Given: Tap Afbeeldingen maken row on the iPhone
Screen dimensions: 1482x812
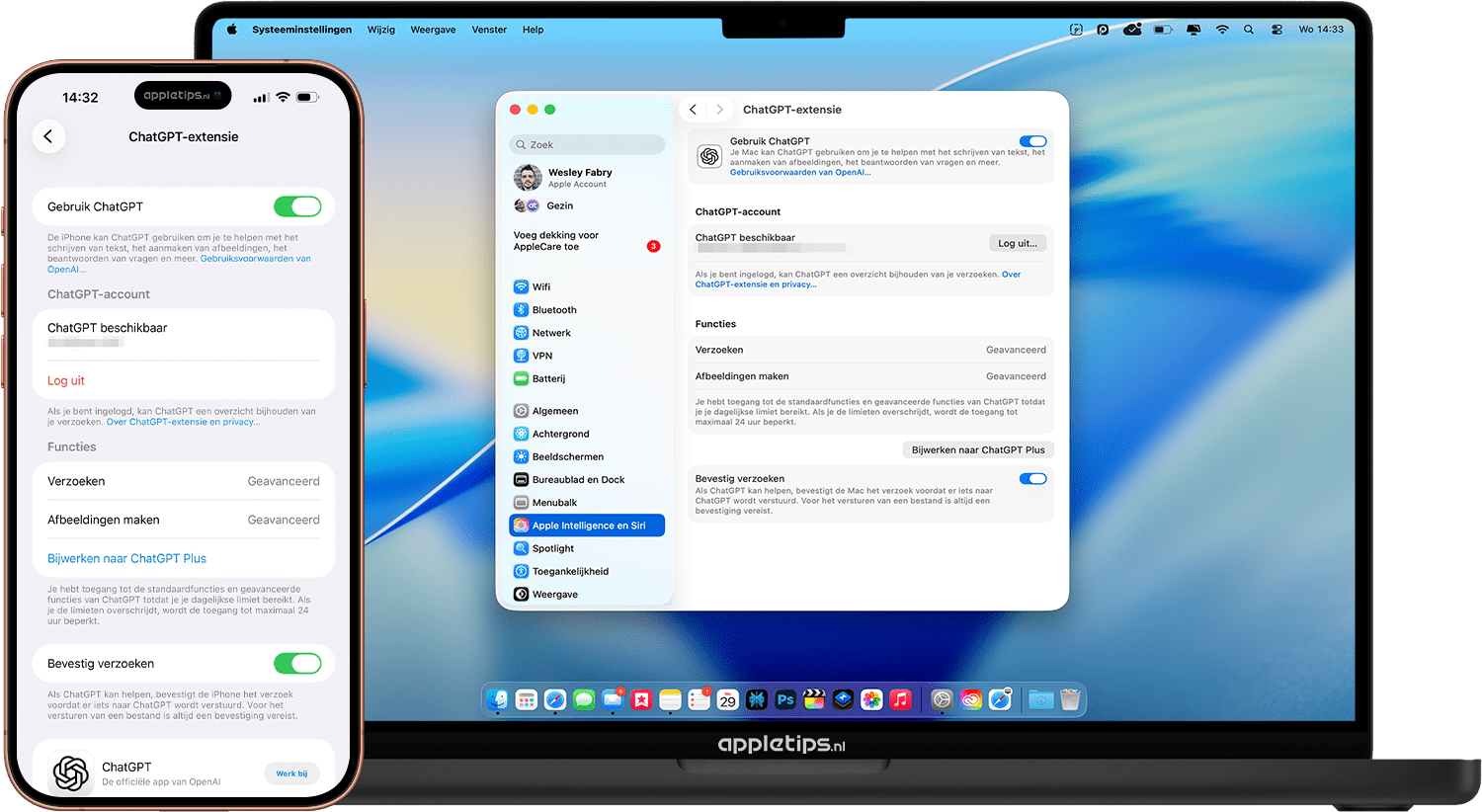Looking at the screenshot, I should coord(184,520).
